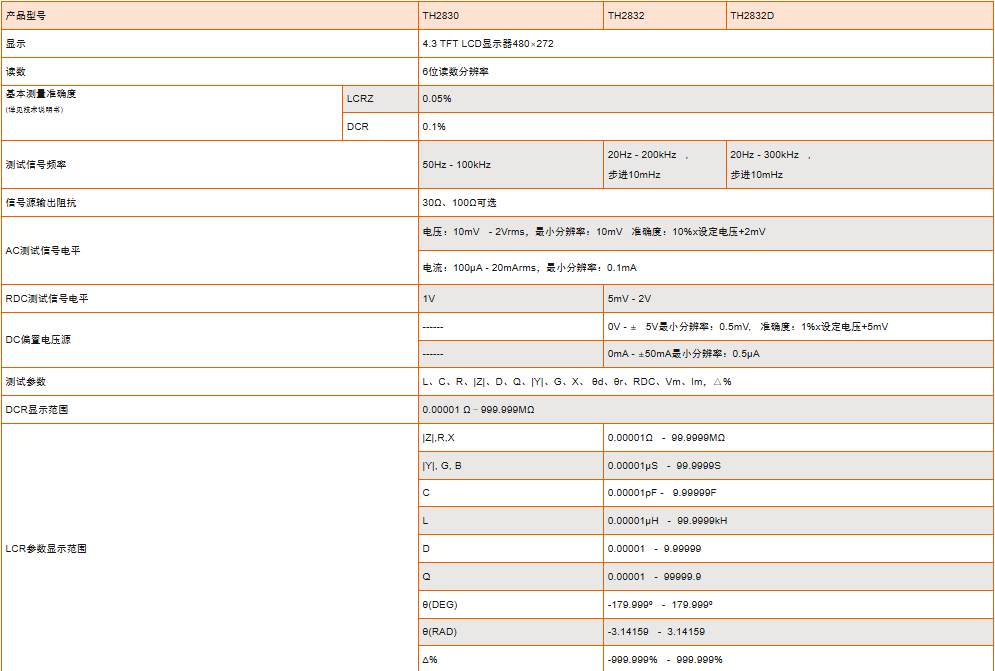Click the 测试信号频率 row label
Screen dimensions: 995x671
pos(209,164)
